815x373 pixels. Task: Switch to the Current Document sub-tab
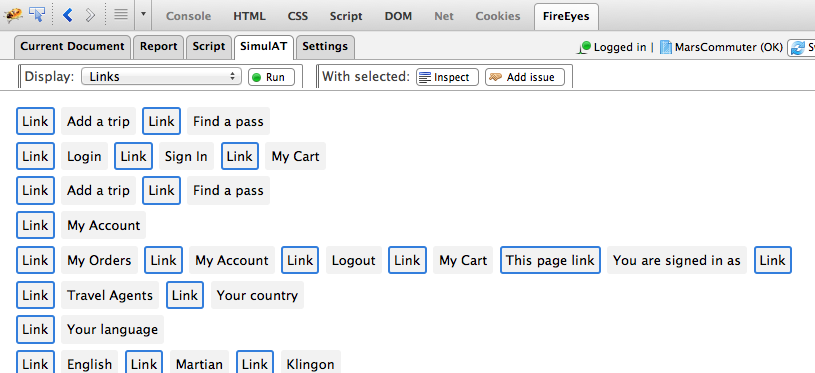pos(72,47)
